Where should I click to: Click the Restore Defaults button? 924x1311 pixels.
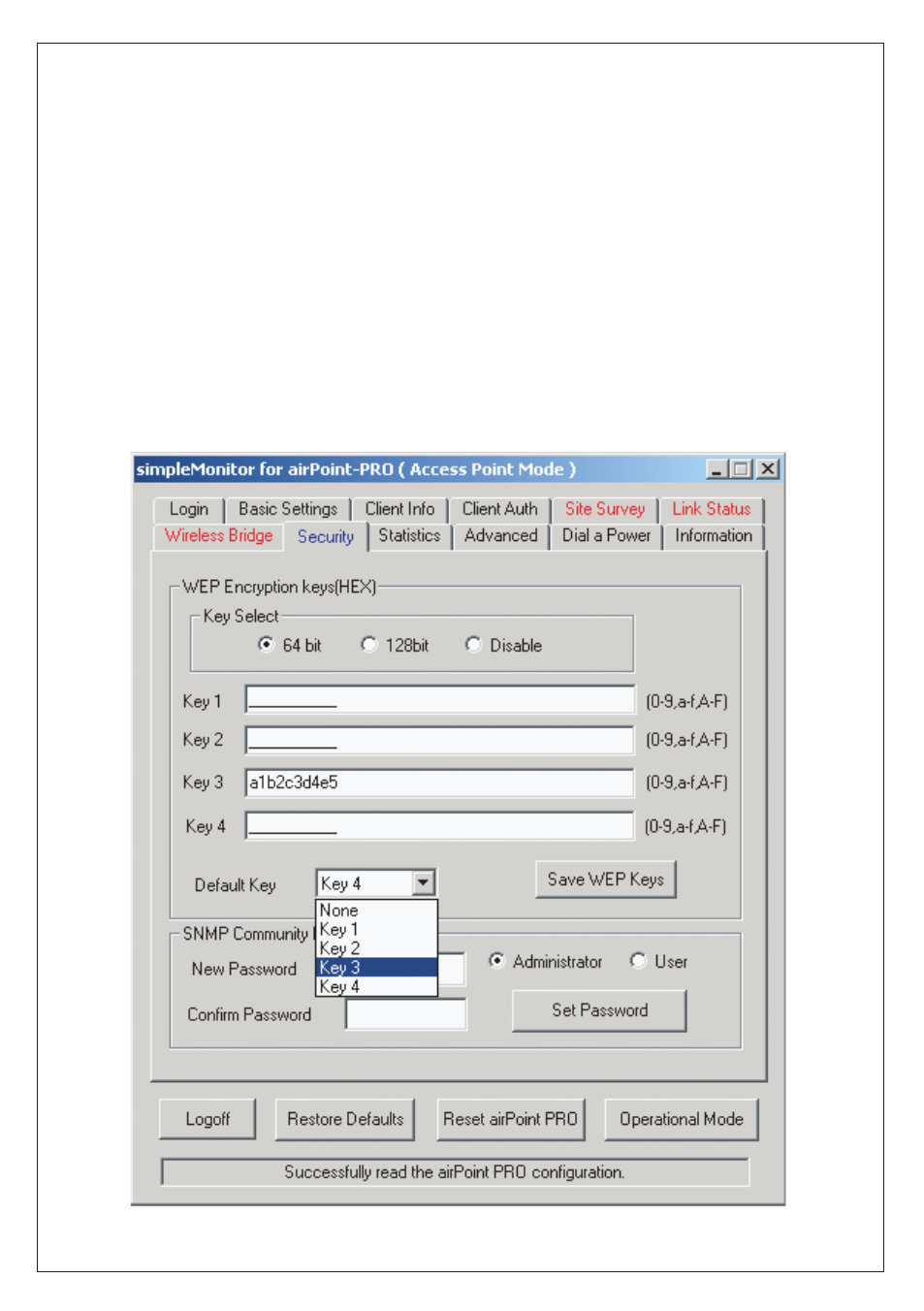pyautogui.click(x=345, y=1119)
